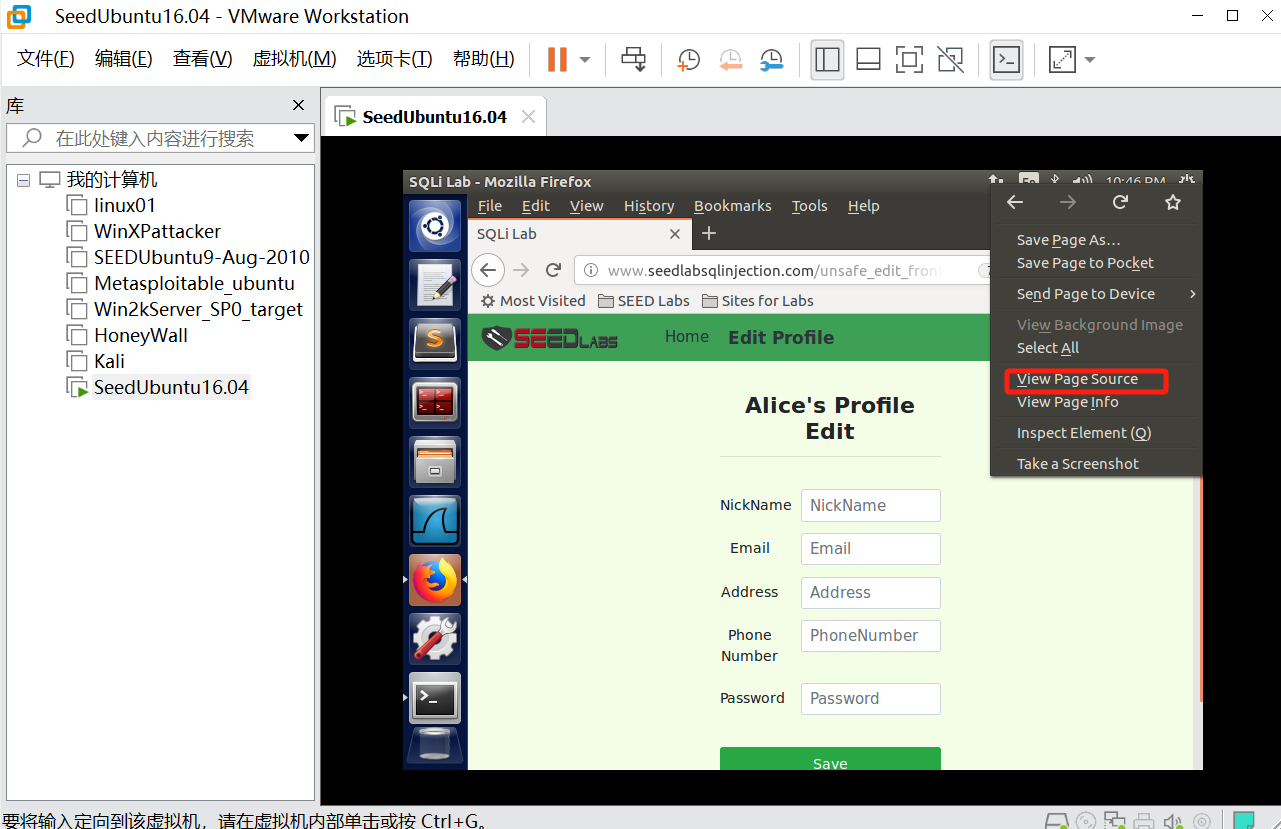The image size is (1281, 829).
Task: Open Firefox Bookmarks menu
Action: pos(733,206)
